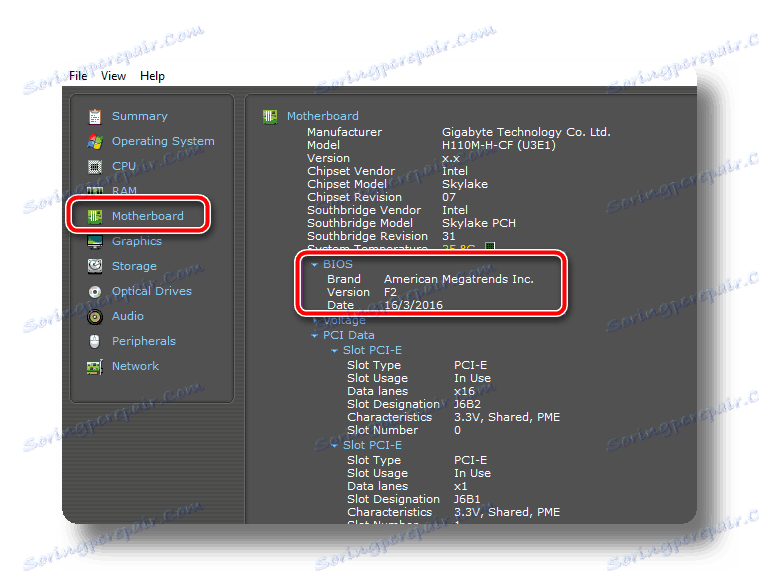The image size is (759, 586).
Task: Collapse the first Slot PCI-E node with x16 lanes
Action: pyautogui.click(x=334, y=351)
